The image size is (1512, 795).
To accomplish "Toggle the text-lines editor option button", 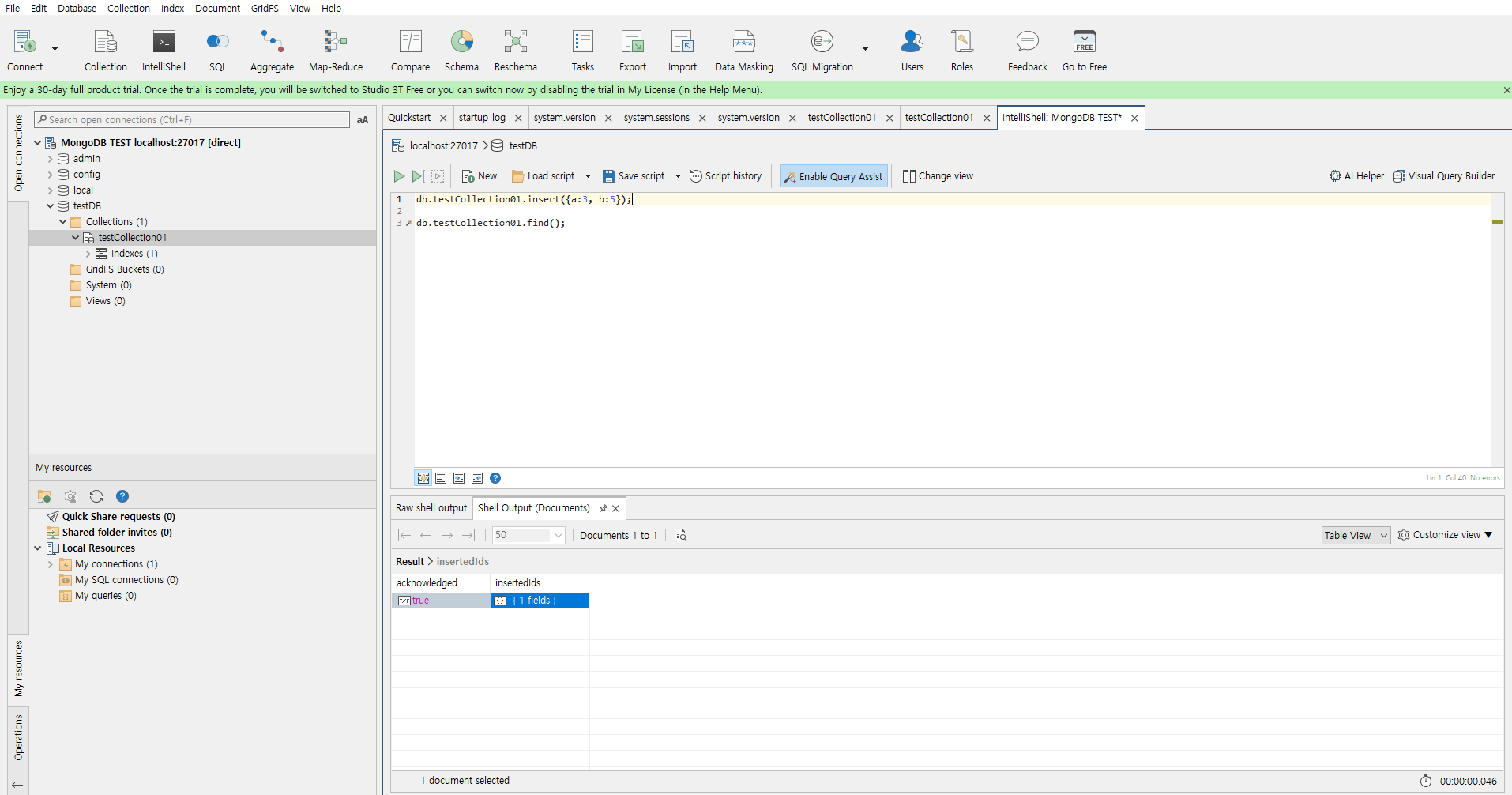I will (441, 478).
